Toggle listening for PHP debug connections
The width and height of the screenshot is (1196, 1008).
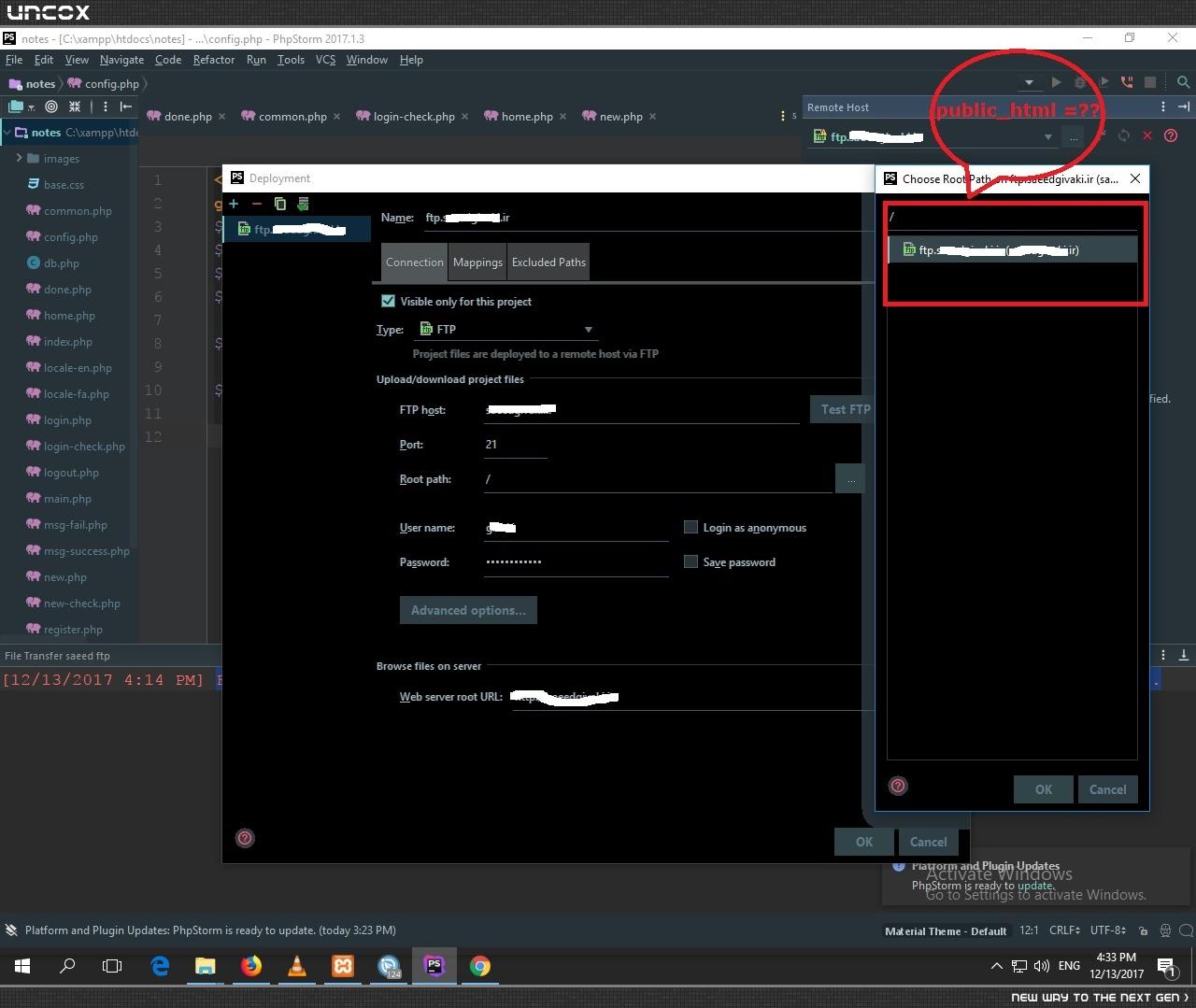click(x=1127, y=82)
